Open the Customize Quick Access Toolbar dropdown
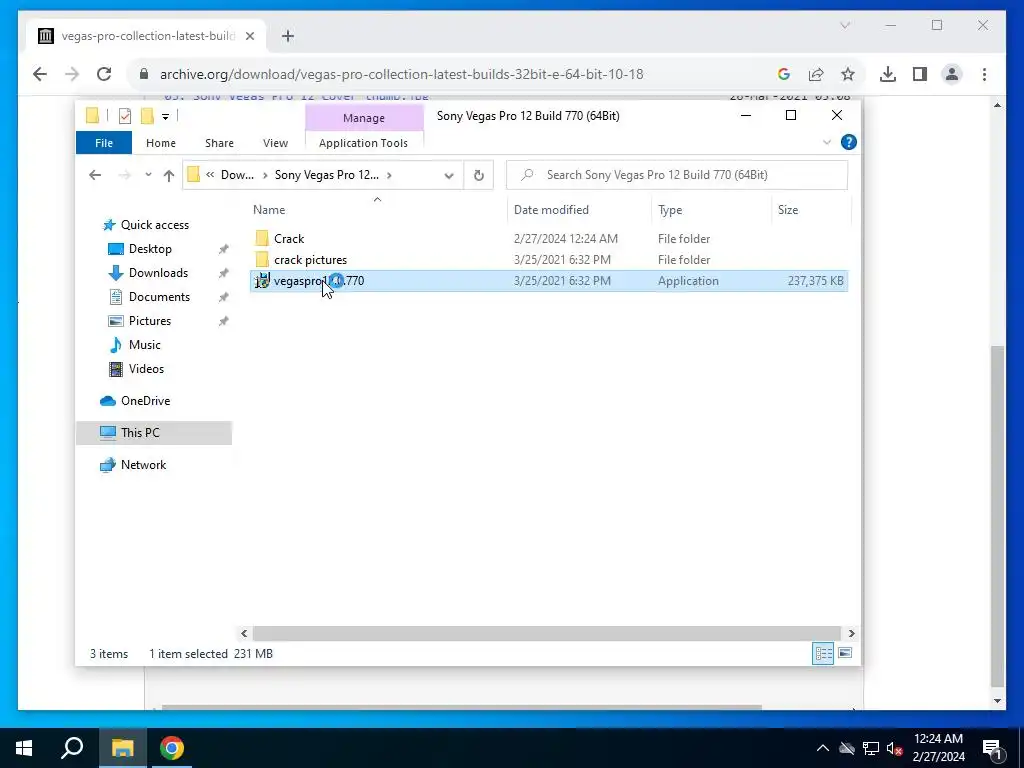 tap(165, 116)
